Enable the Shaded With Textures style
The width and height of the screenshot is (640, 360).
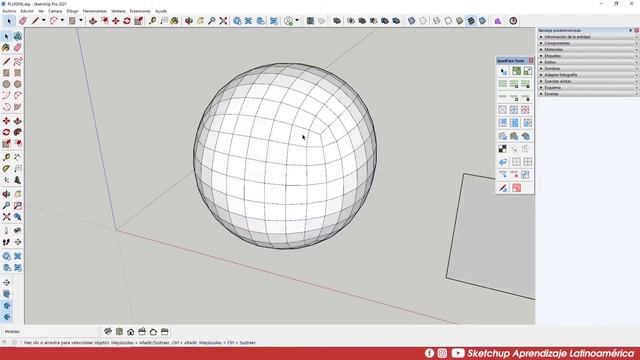471,21
